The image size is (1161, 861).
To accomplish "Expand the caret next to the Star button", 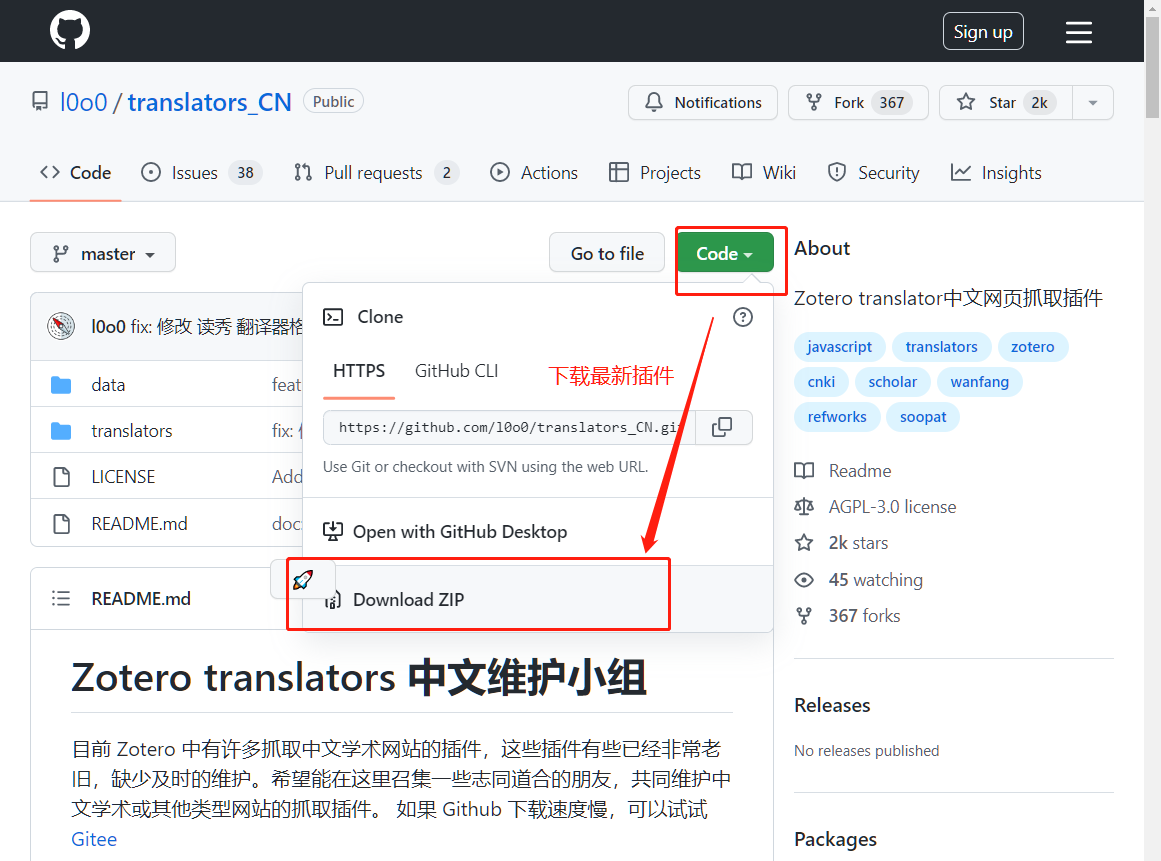I will (x=1093, y=102).
